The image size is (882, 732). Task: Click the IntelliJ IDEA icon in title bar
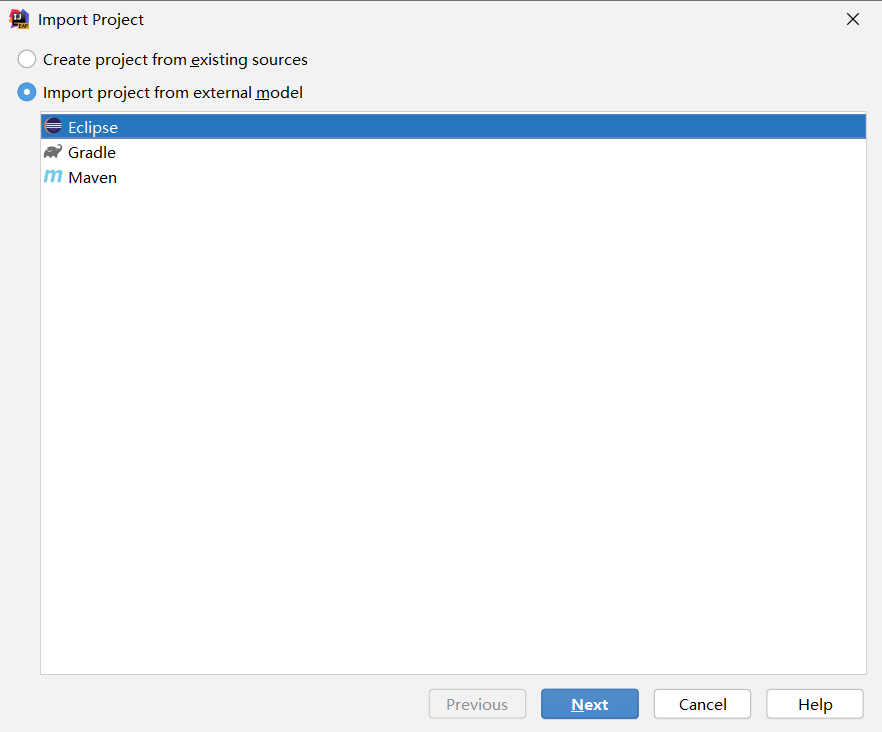coord(19,19)
